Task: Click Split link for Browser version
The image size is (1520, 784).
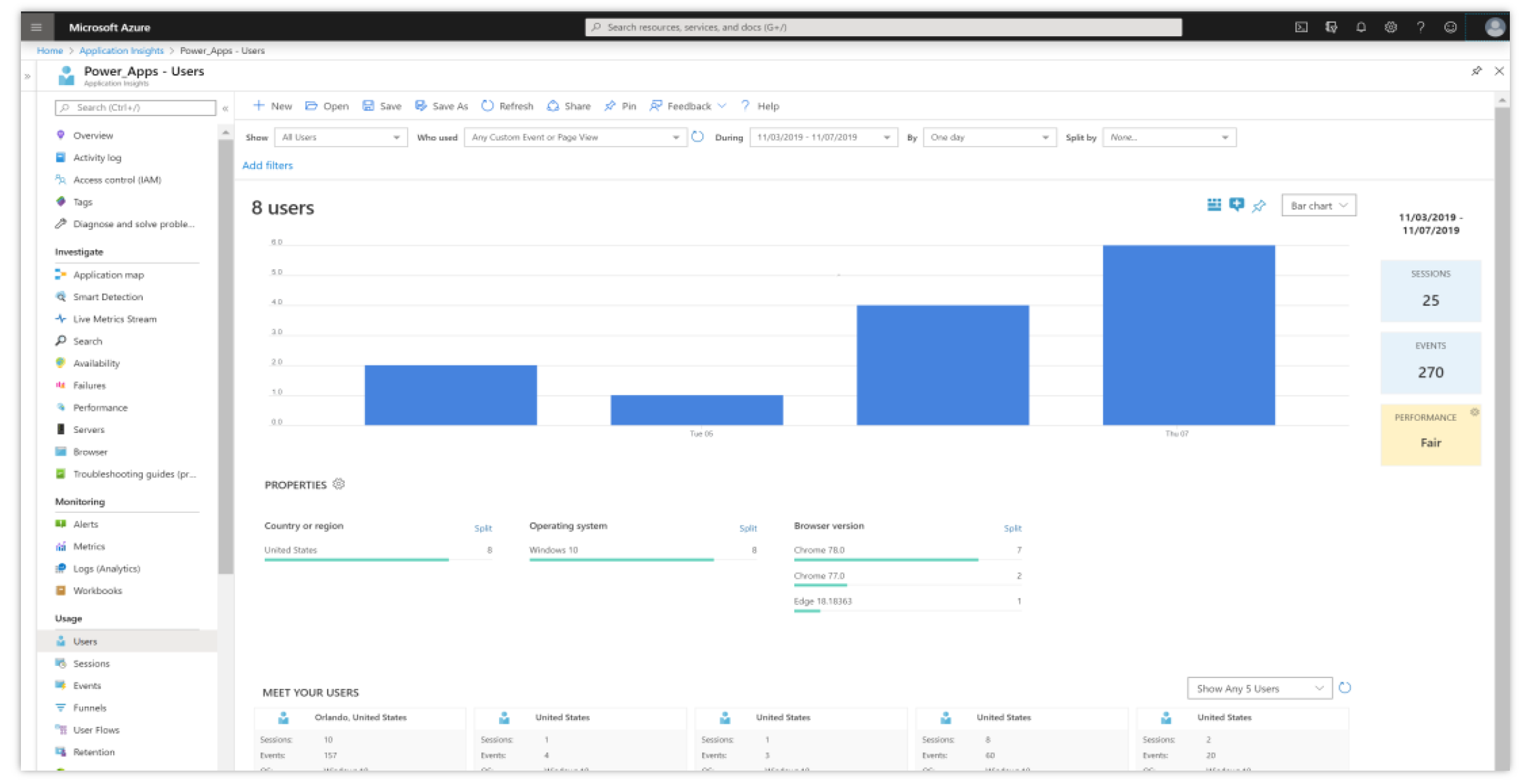Action: (x=1011, y=528)
